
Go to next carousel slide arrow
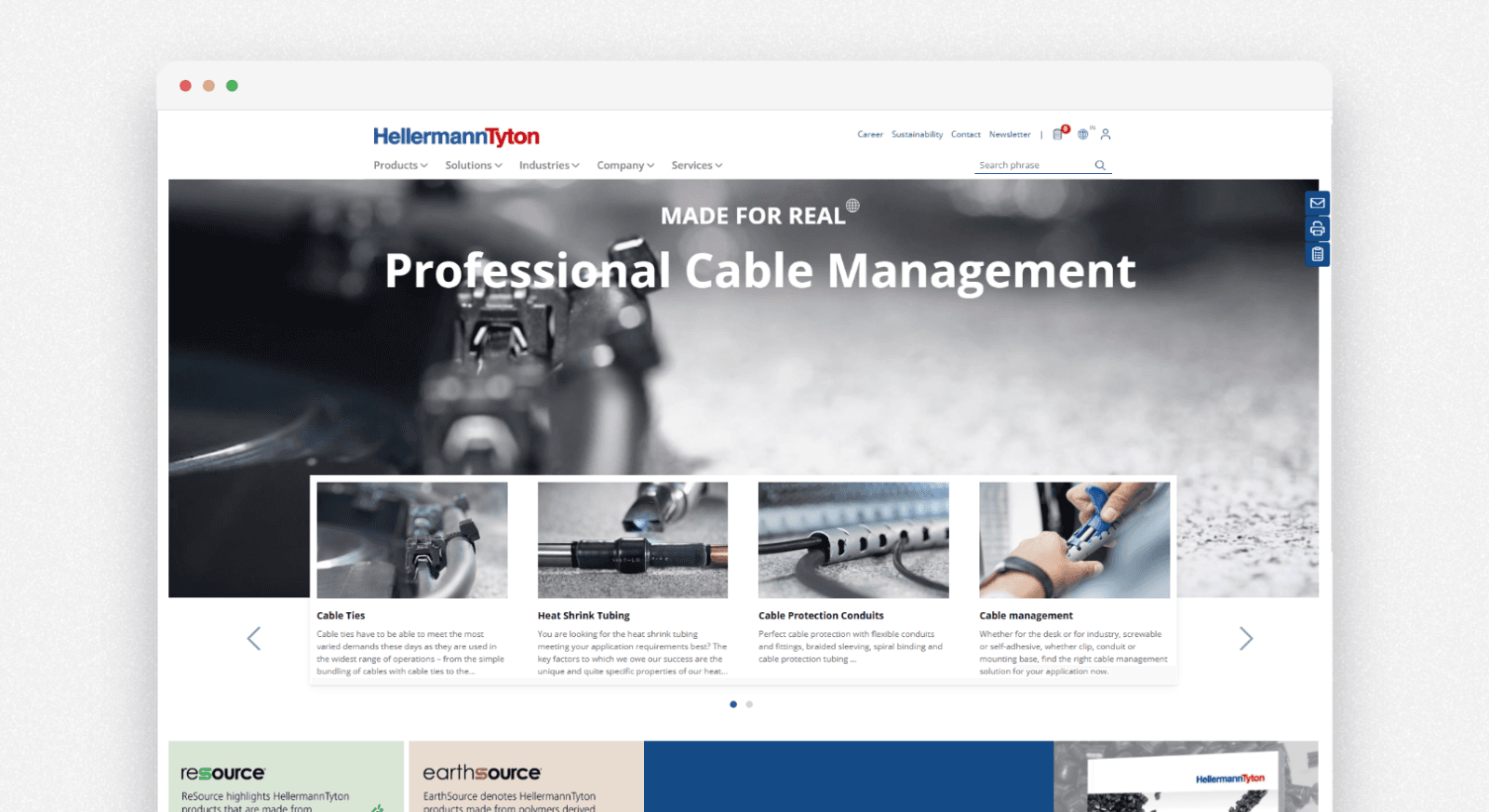coord(1246,638)
